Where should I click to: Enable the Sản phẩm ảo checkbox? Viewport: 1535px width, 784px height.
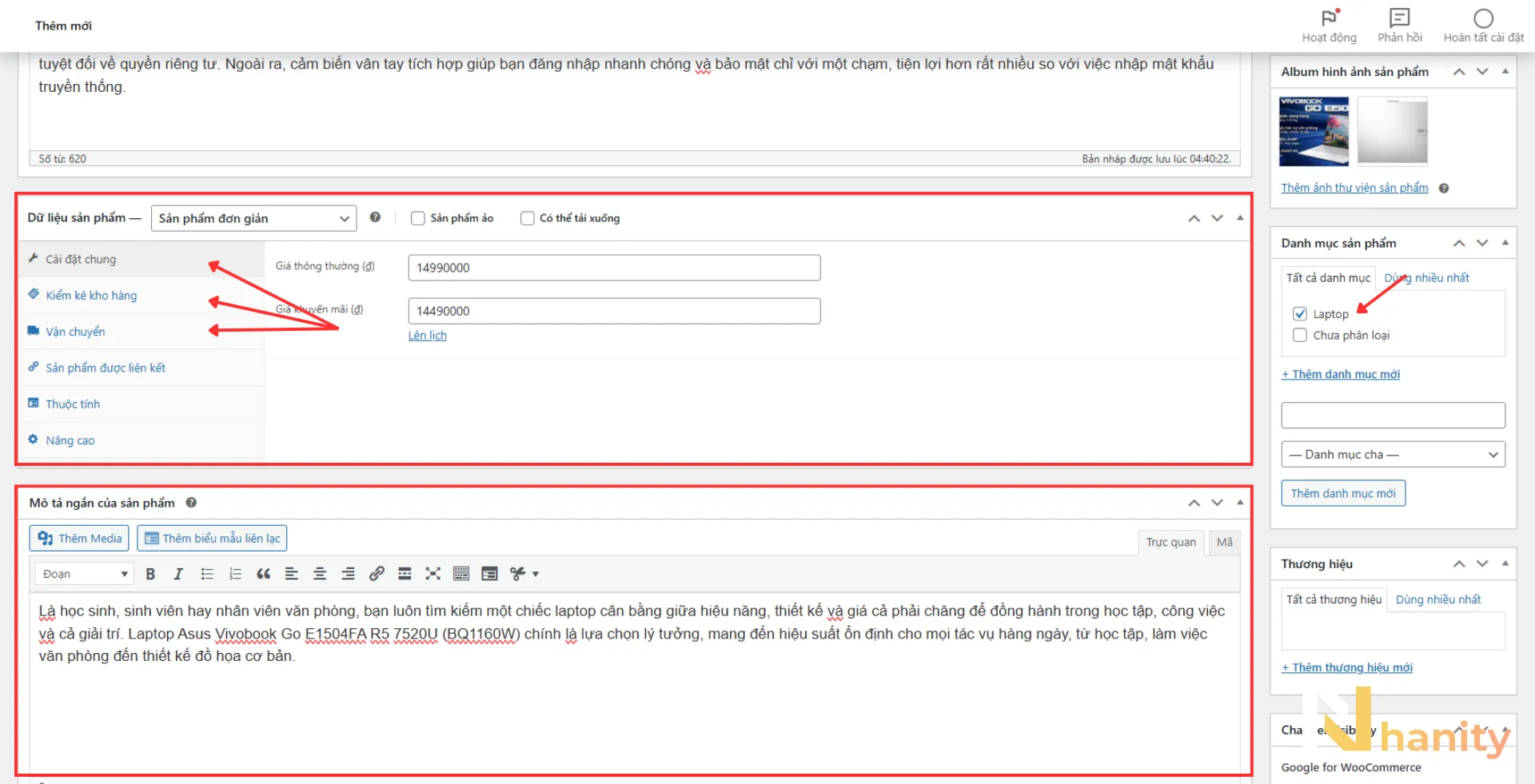pyautogui.click(x=418, y=218)
